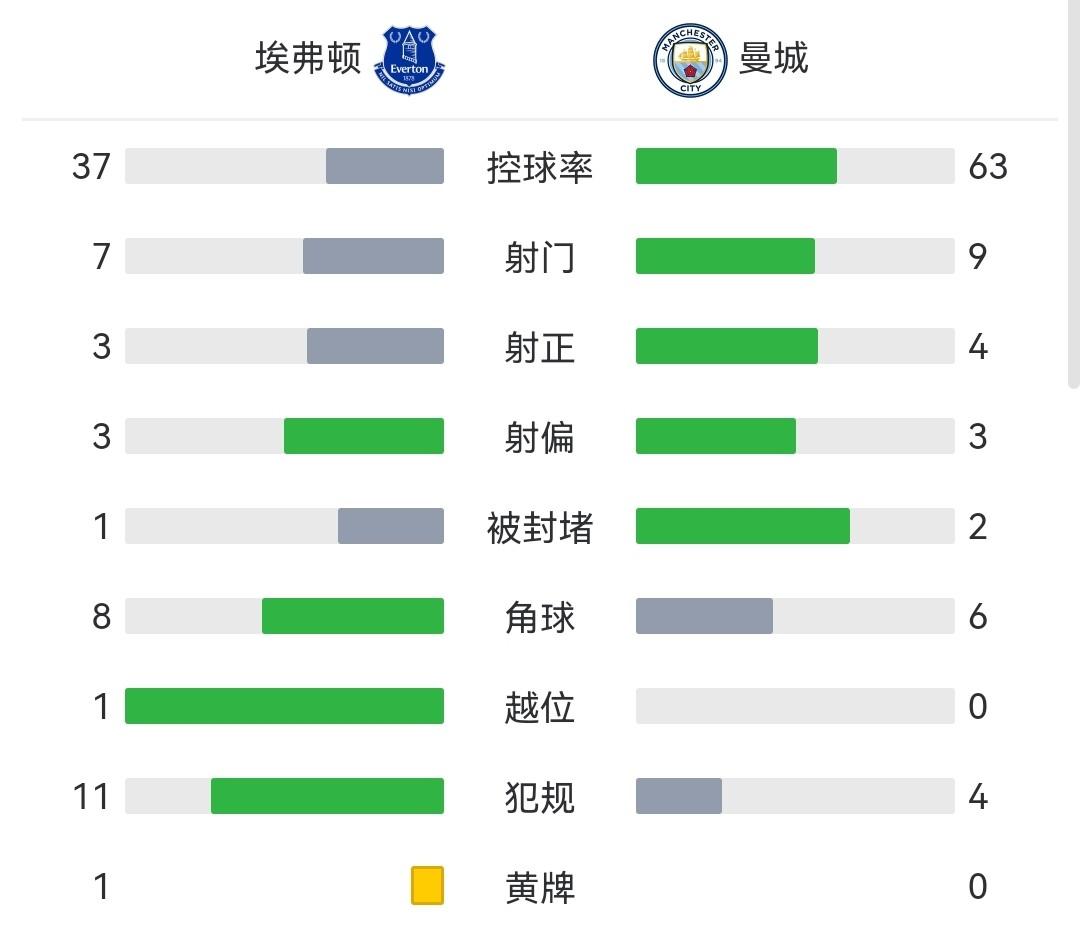The image size is (1080, 925).
Task: Open the 埃弗顿 team name link
Action: pos(307,58)
